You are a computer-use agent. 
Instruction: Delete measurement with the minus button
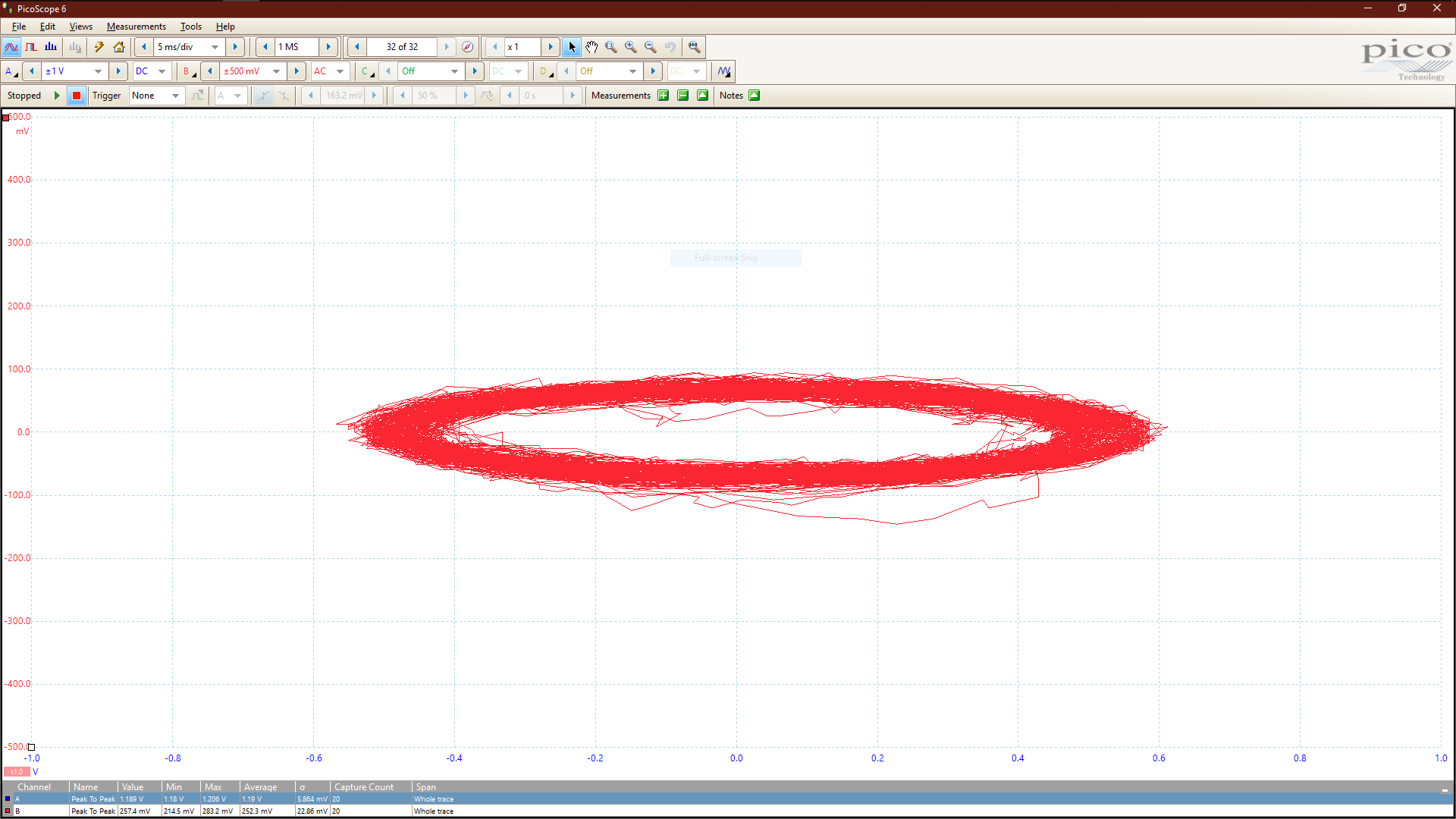coord(683,96)
